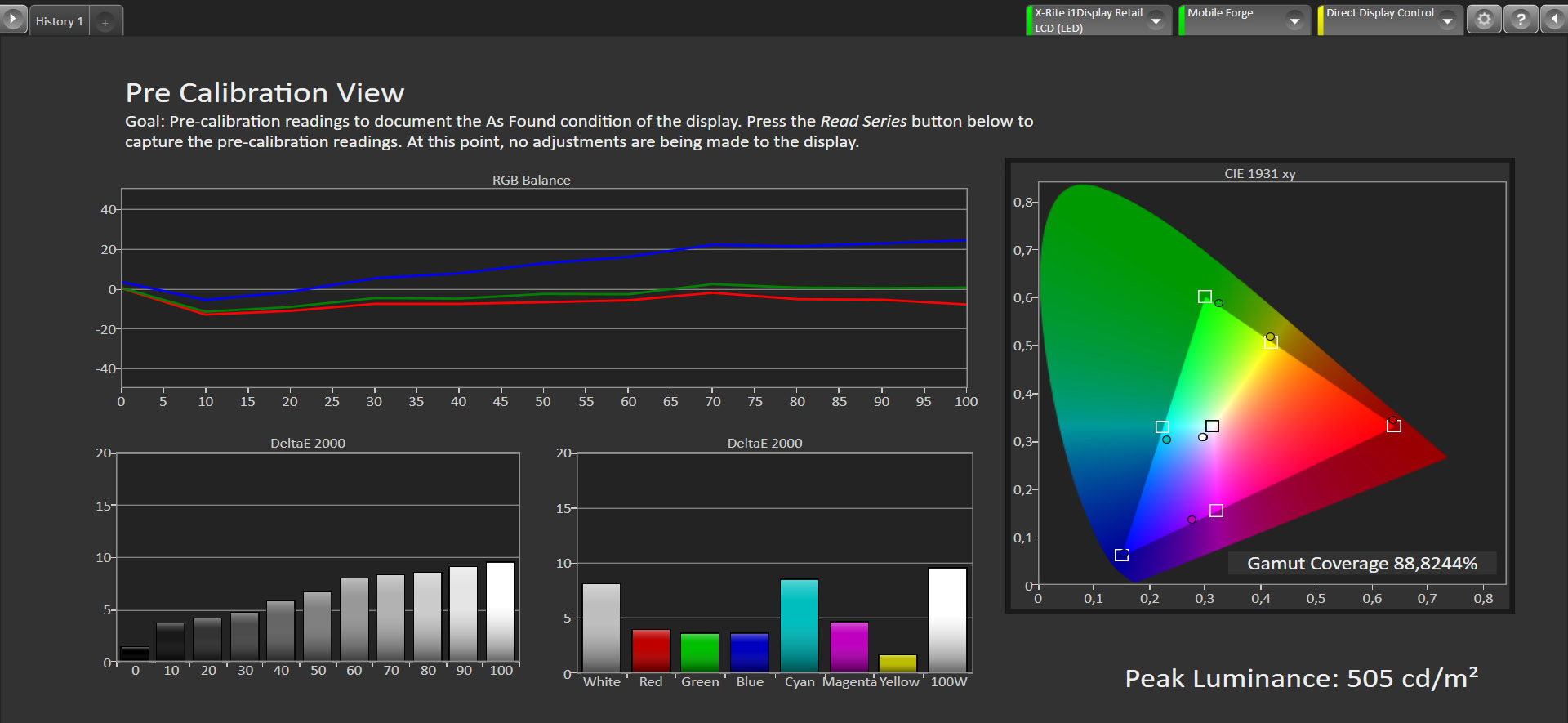Select the blue primary target square on CIE chart
Screen dimensions: 1568x723
1121,556
